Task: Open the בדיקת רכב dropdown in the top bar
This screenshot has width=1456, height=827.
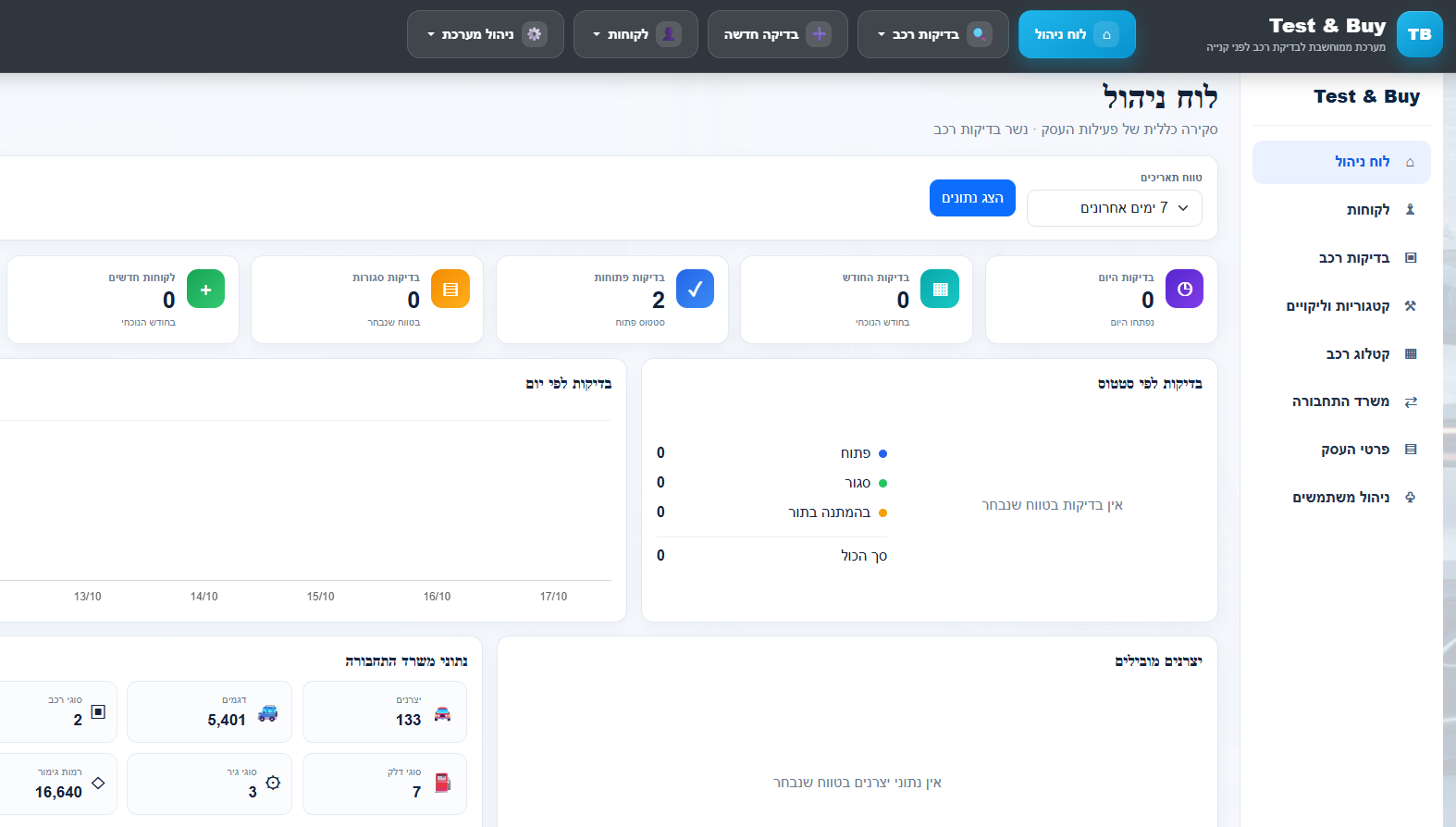Action: (932, 34)
